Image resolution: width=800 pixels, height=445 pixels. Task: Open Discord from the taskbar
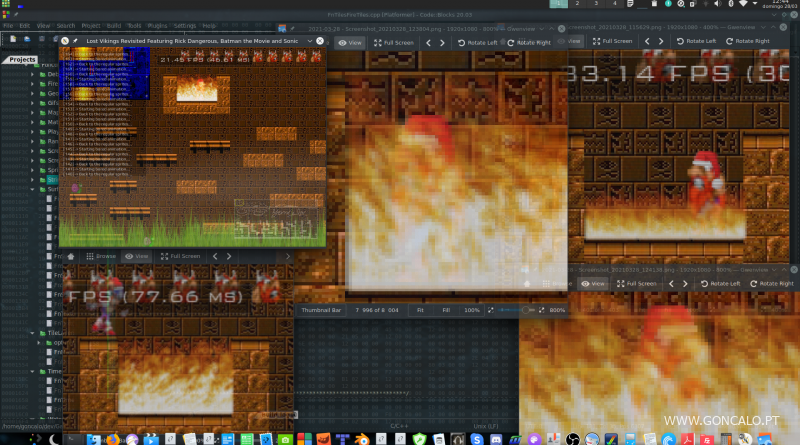(496, 439)
